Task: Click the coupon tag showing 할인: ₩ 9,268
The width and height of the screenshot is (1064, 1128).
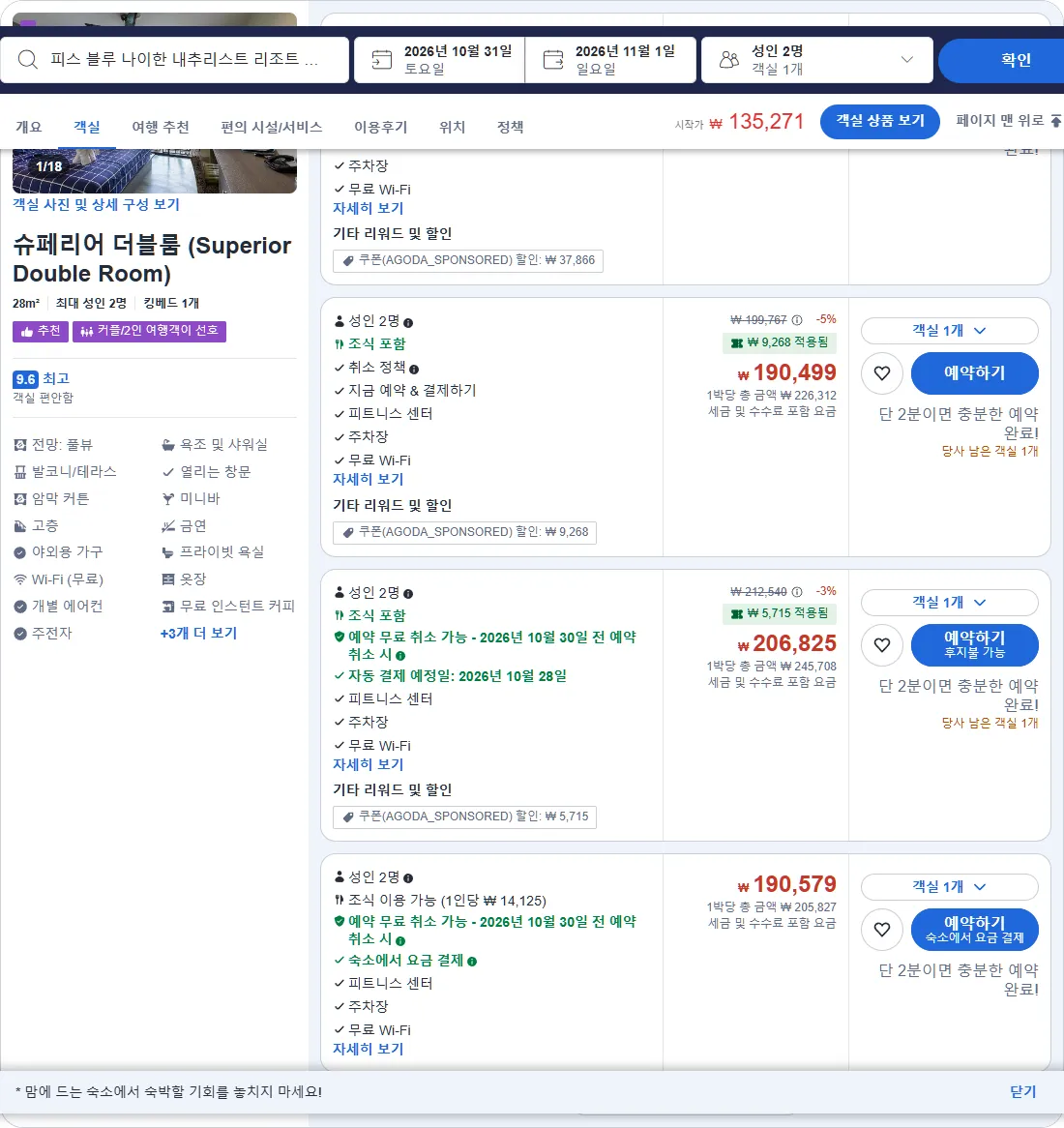Action: pos(464,532)
